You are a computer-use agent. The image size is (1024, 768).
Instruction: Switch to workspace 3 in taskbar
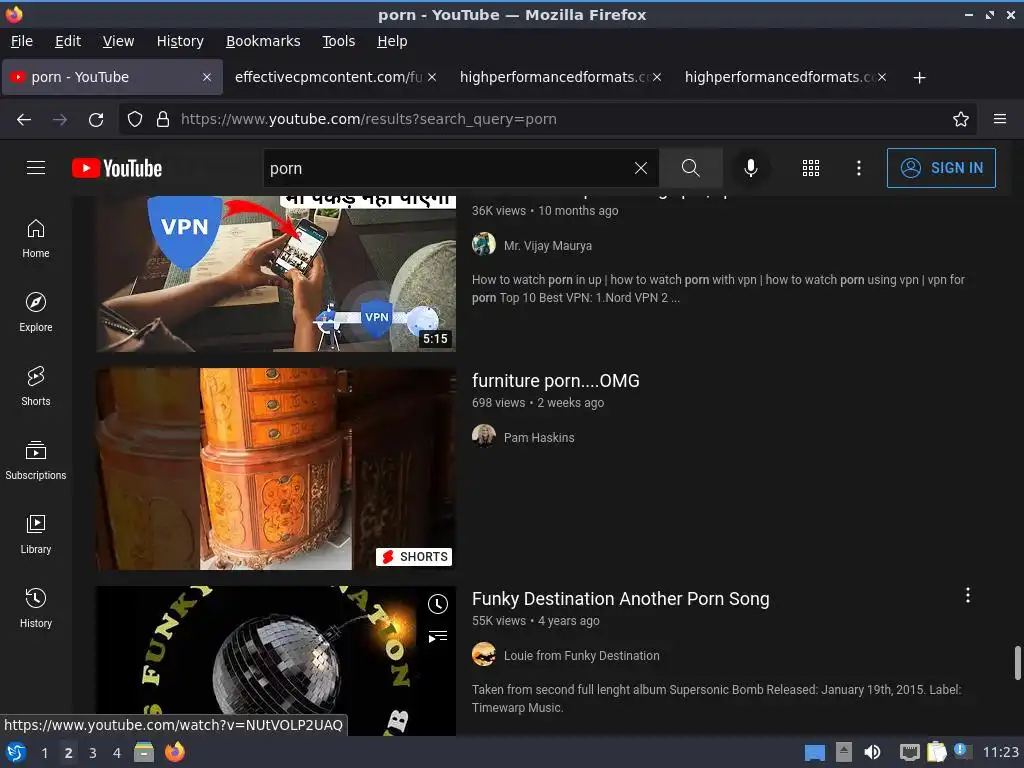click(93, 753)
